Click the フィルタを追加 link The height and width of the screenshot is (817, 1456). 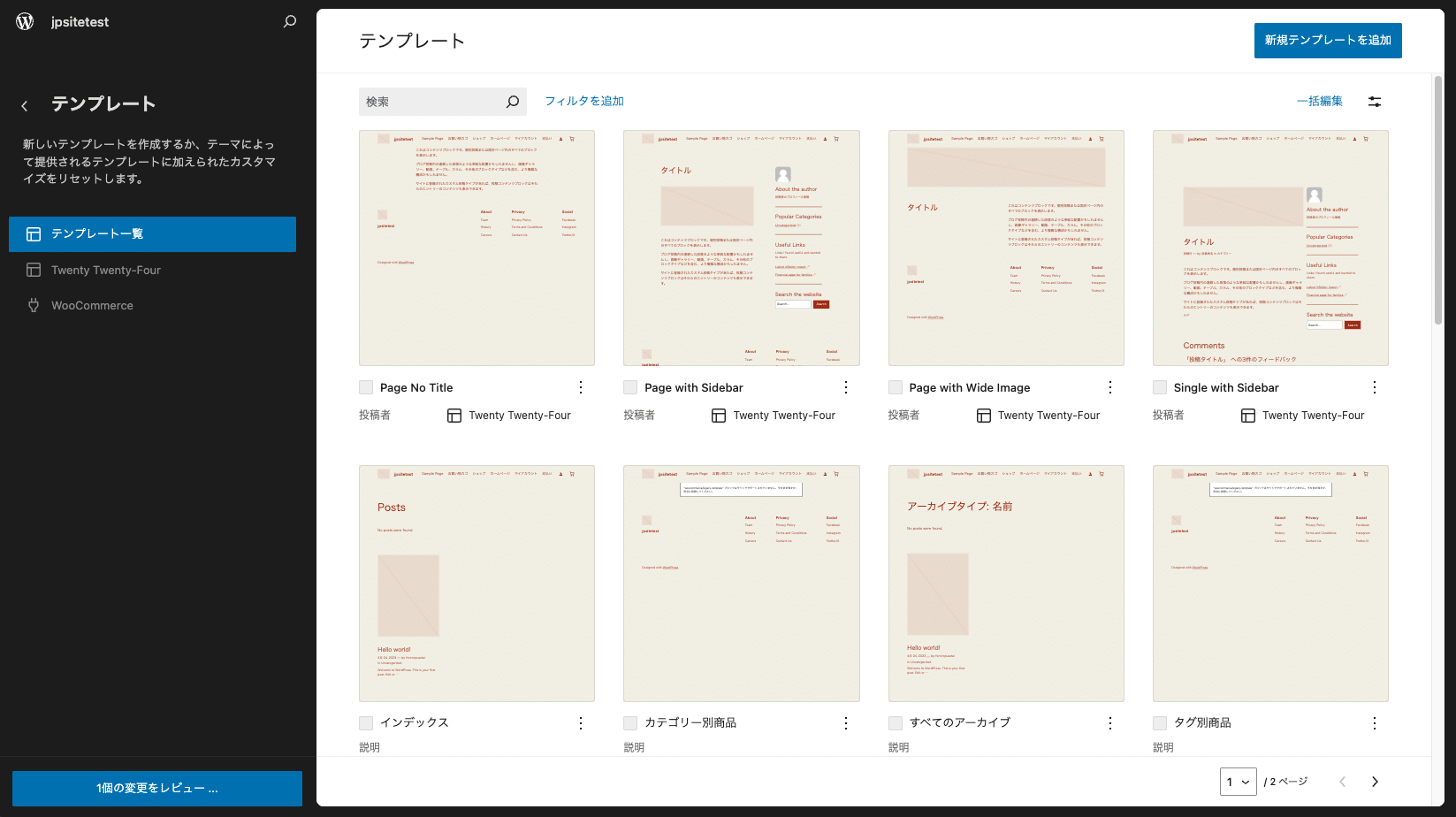[x=584, y=101]
